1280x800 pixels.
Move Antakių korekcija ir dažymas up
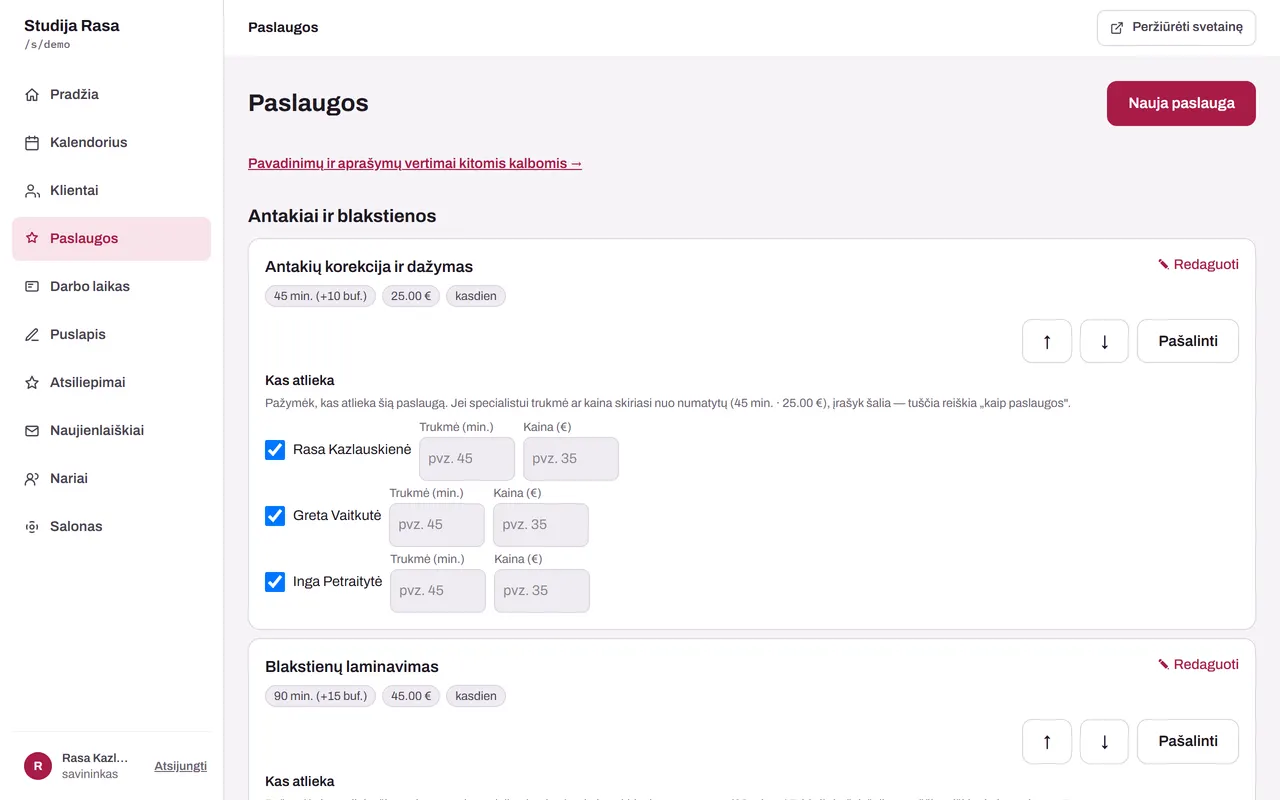[x=1047, y=341]
